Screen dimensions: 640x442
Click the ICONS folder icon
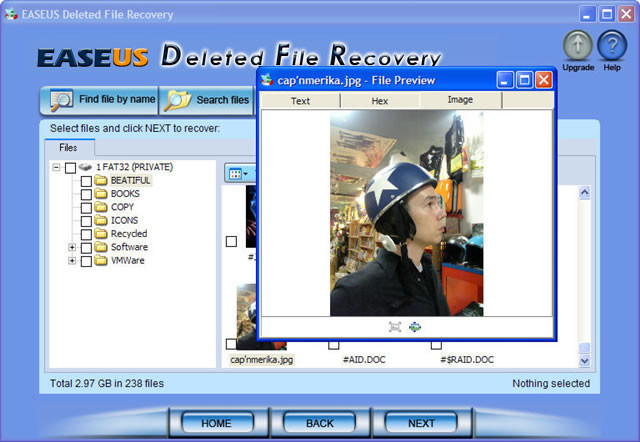coord(100,220)
